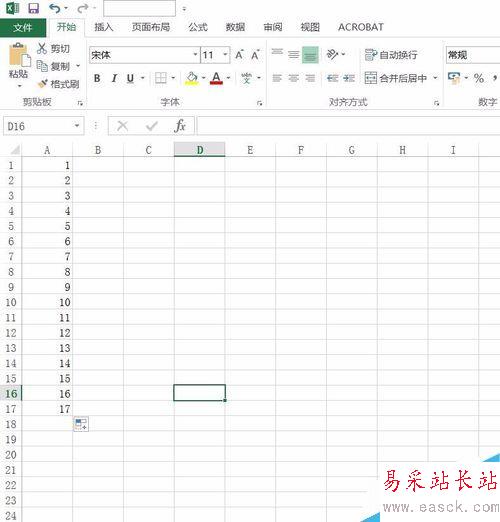Switch to the 插入 tab
The height and width of the screenshot is (522, 500).
(104, 27)
